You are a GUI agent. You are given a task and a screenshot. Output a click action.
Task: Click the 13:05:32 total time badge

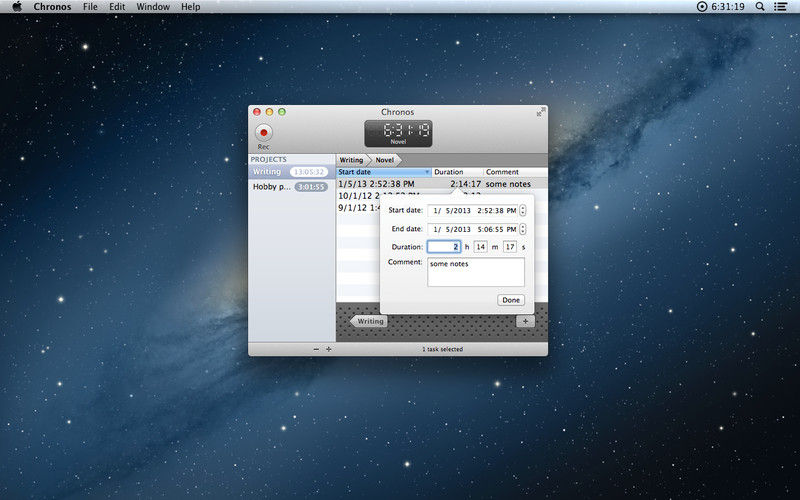point(309,172)
